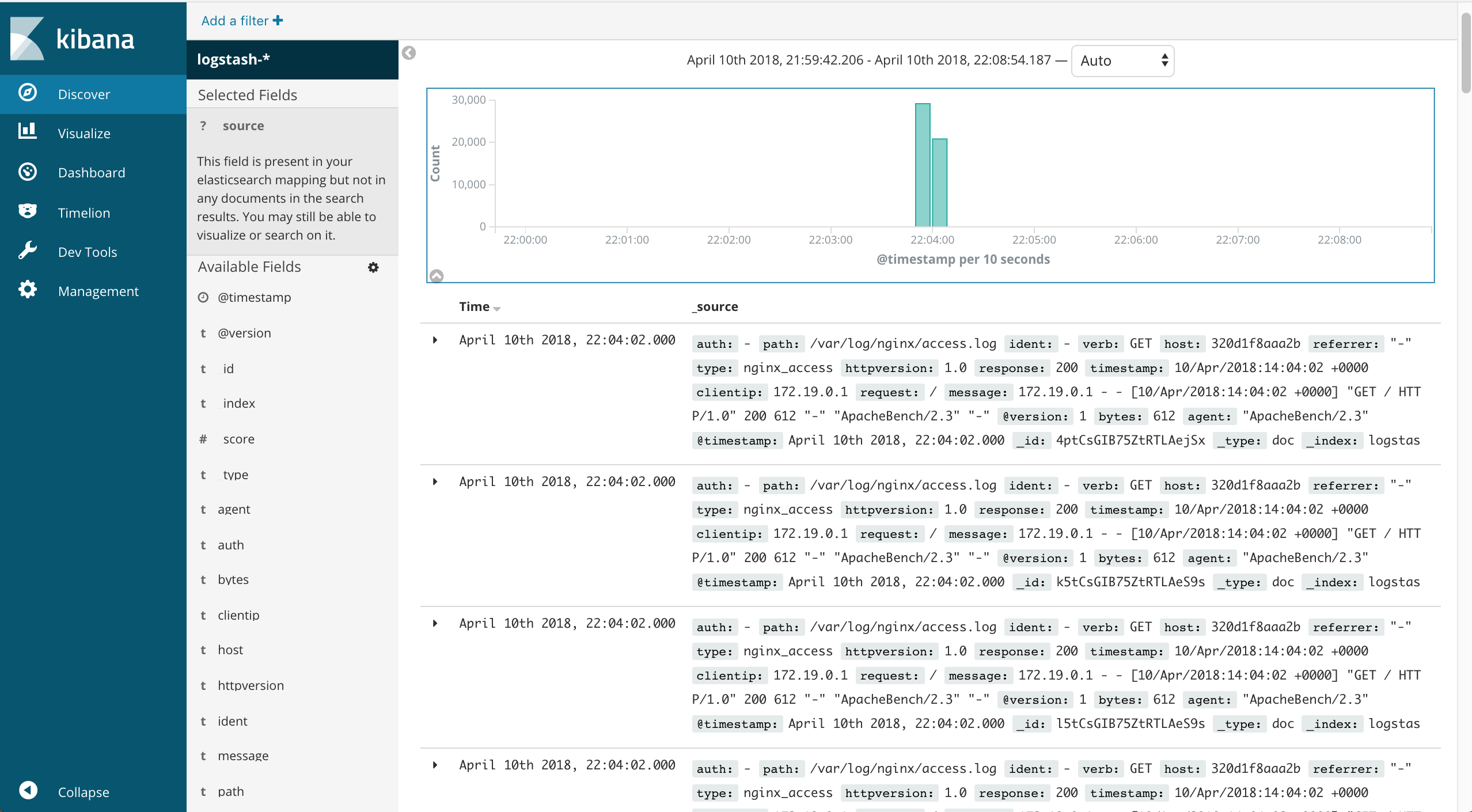This screenshot has width=1472, height=812.
Task: Click the date range text above chart
Action: pos(869,60)
